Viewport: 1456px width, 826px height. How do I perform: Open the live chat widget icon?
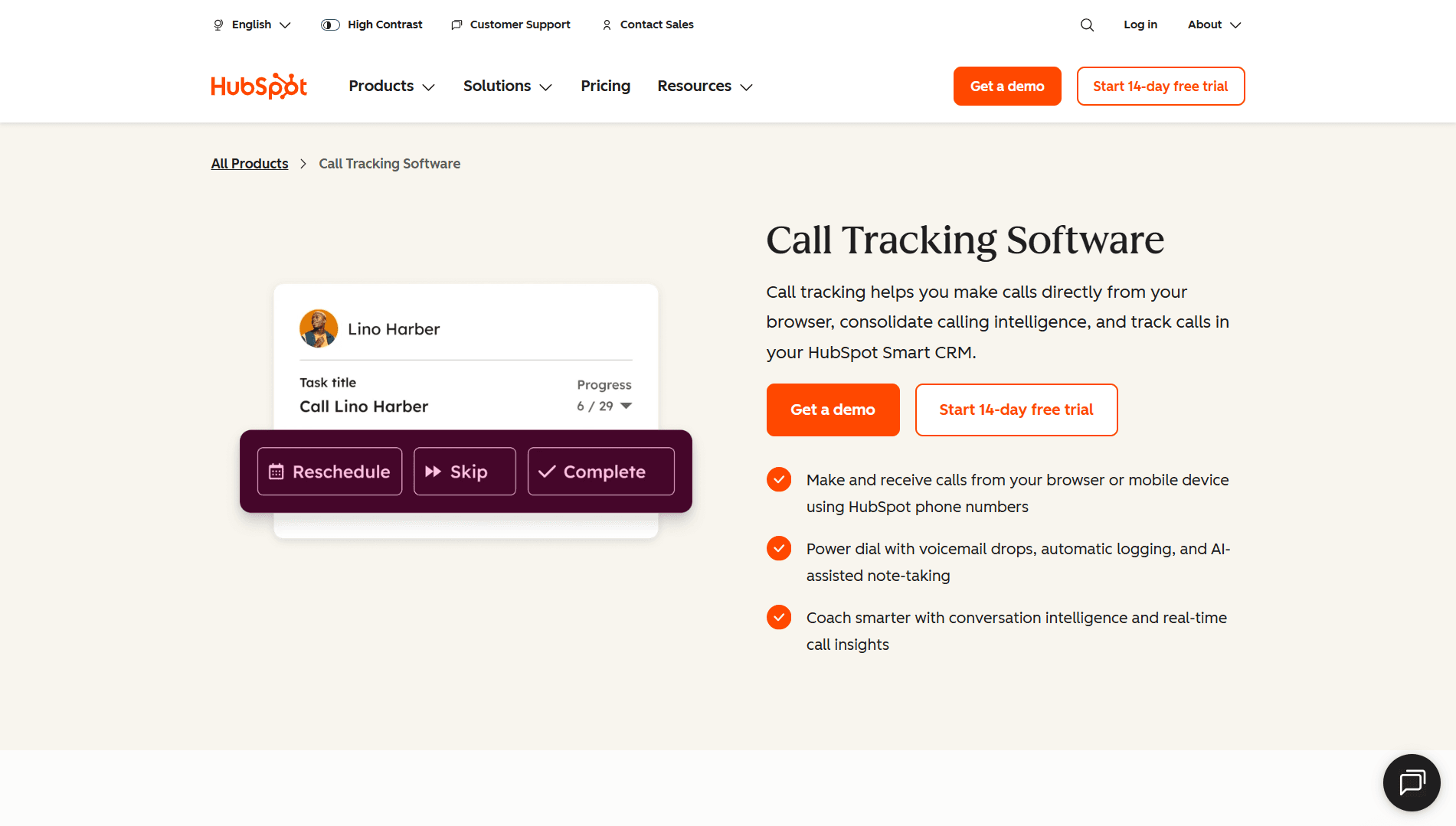(x=1412, y=782)
